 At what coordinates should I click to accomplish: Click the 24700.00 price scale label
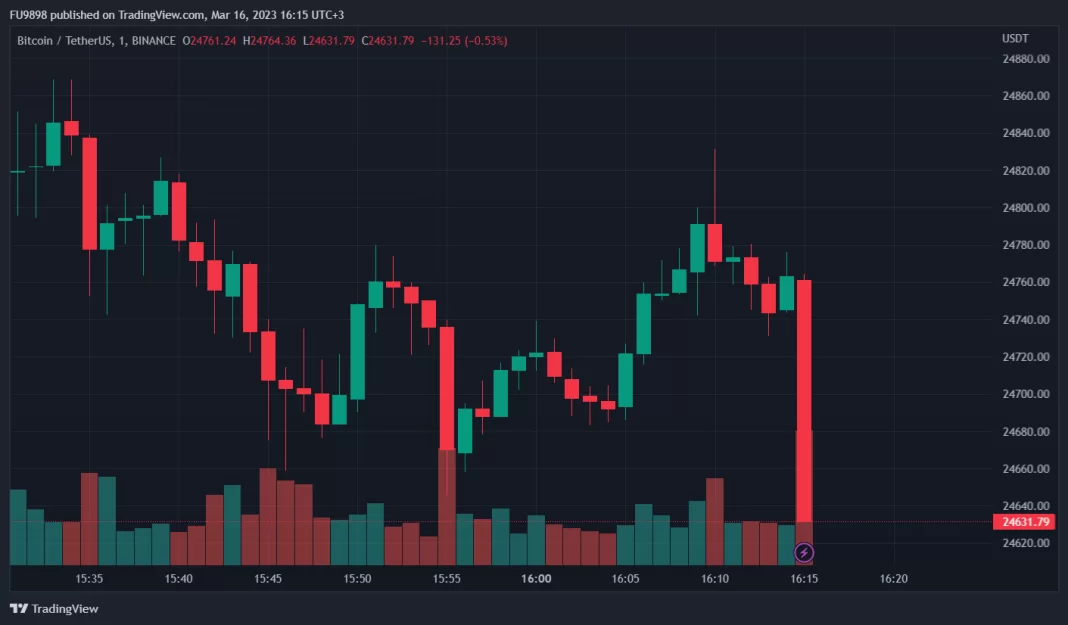click(1026, 394)
